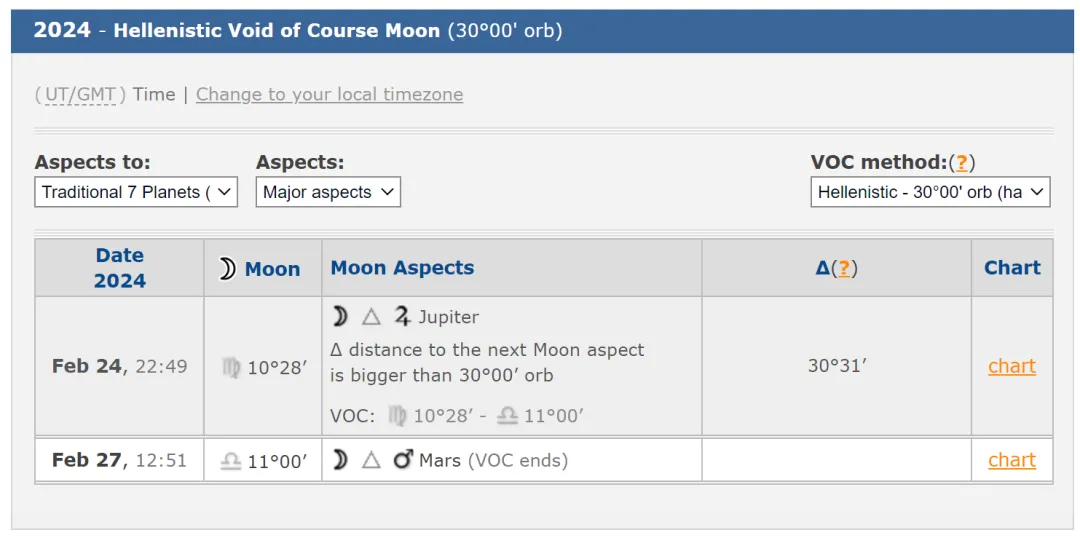Click trine triangle symbol in Mars row
The height and width of the screenshot is (538, 1080).
coord(371,461)
